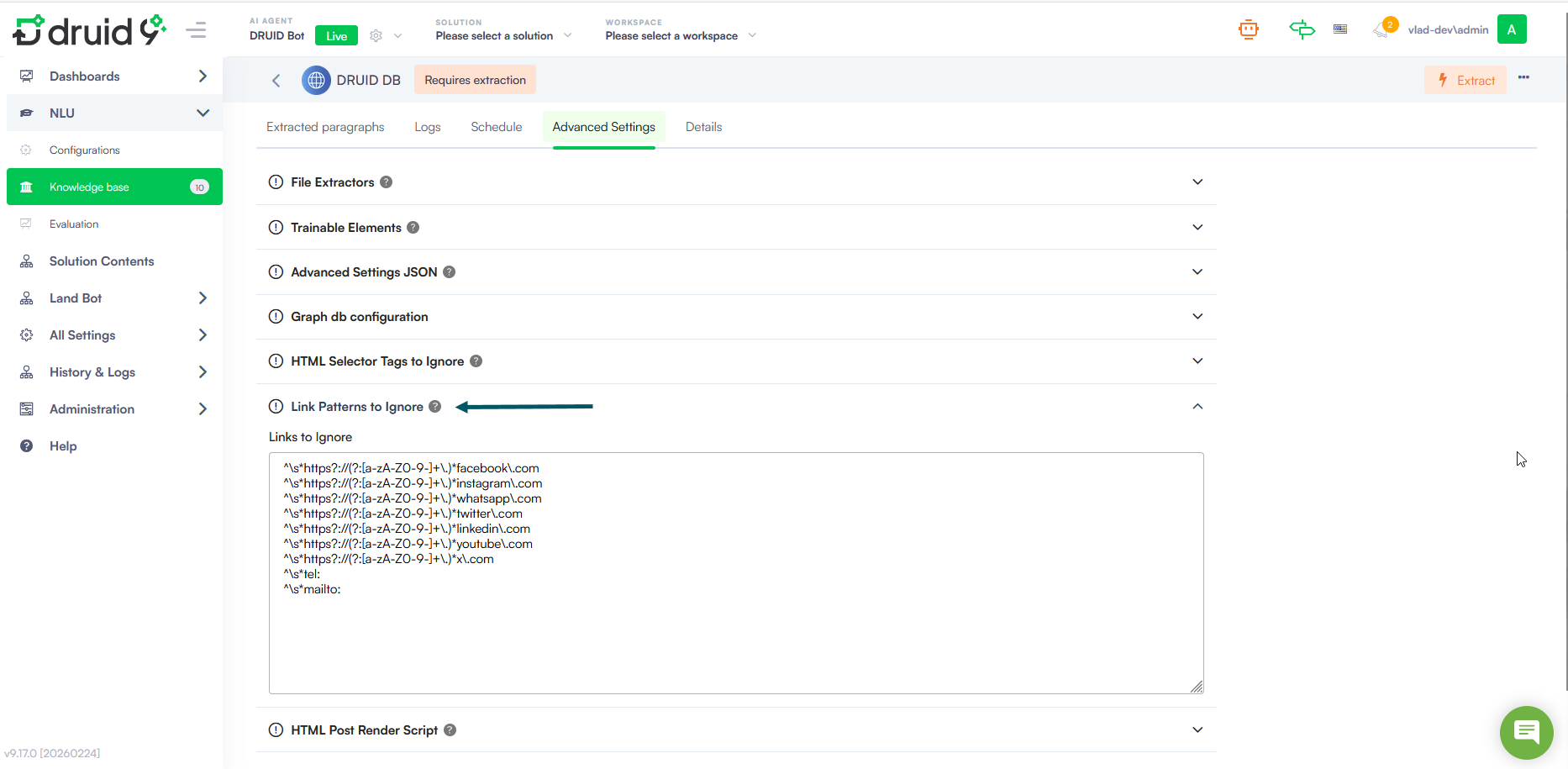The height and width of the screenshot is (769, 1568).
Task: Collapse the NLU sidebar section
Action: tap(203, 113)
